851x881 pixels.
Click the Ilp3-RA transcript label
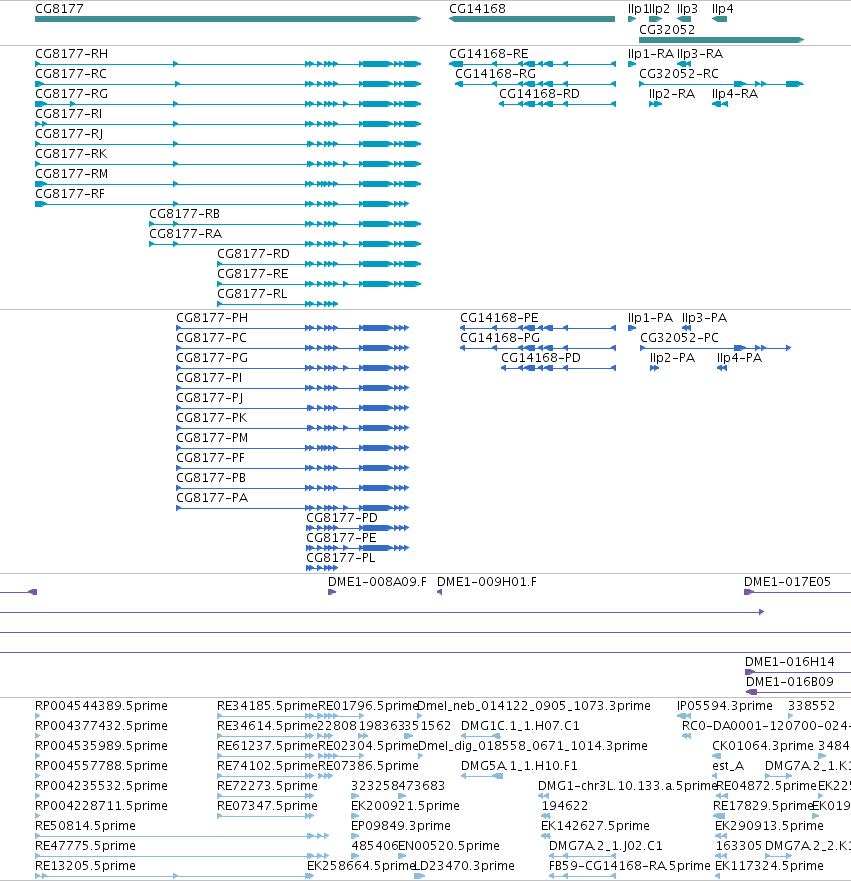tap(700, 54)
